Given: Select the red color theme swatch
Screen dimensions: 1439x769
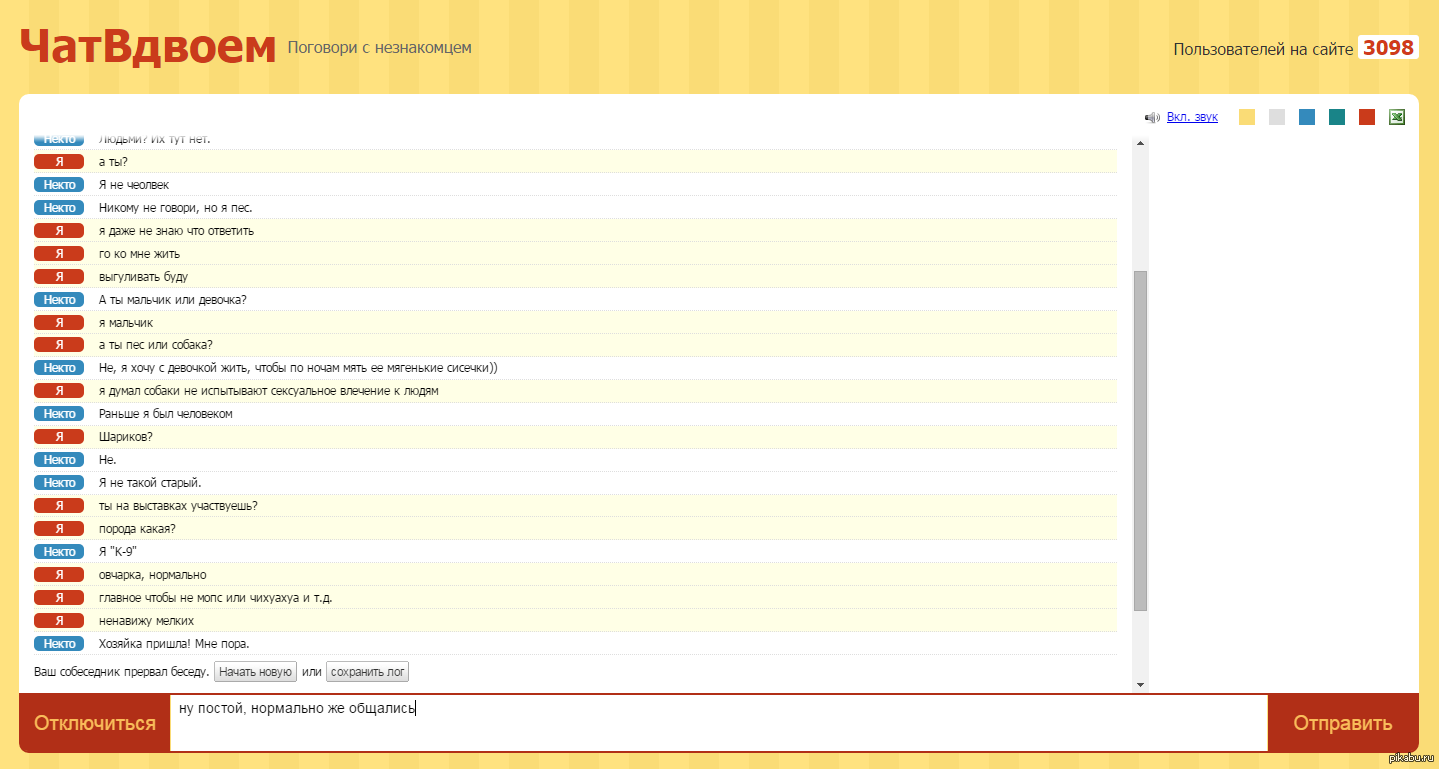Looking at the screenshot, I should pyautogui.click(x=1367, y=117).
